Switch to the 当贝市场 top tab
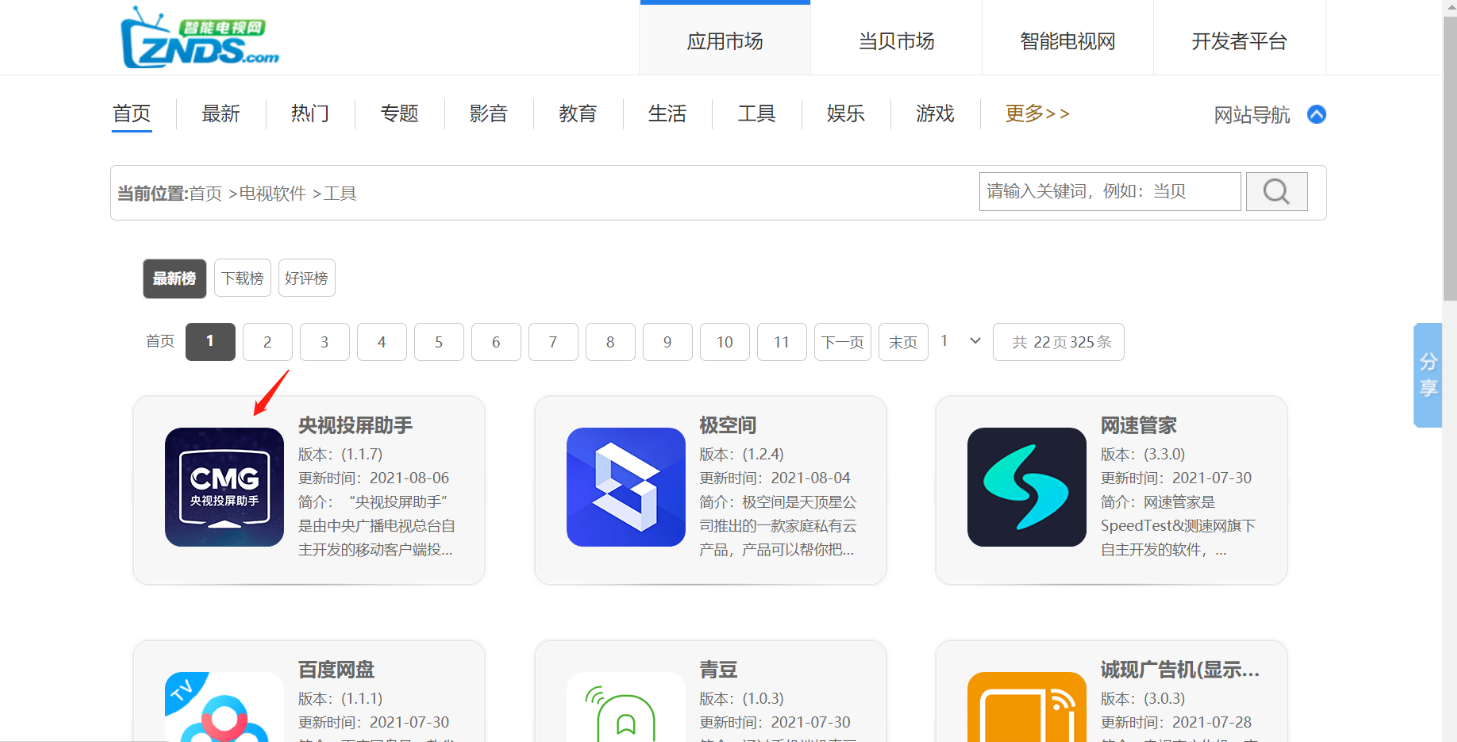Screen dimensions: 1457x742 pyautogui.click(x=896, y=41)
